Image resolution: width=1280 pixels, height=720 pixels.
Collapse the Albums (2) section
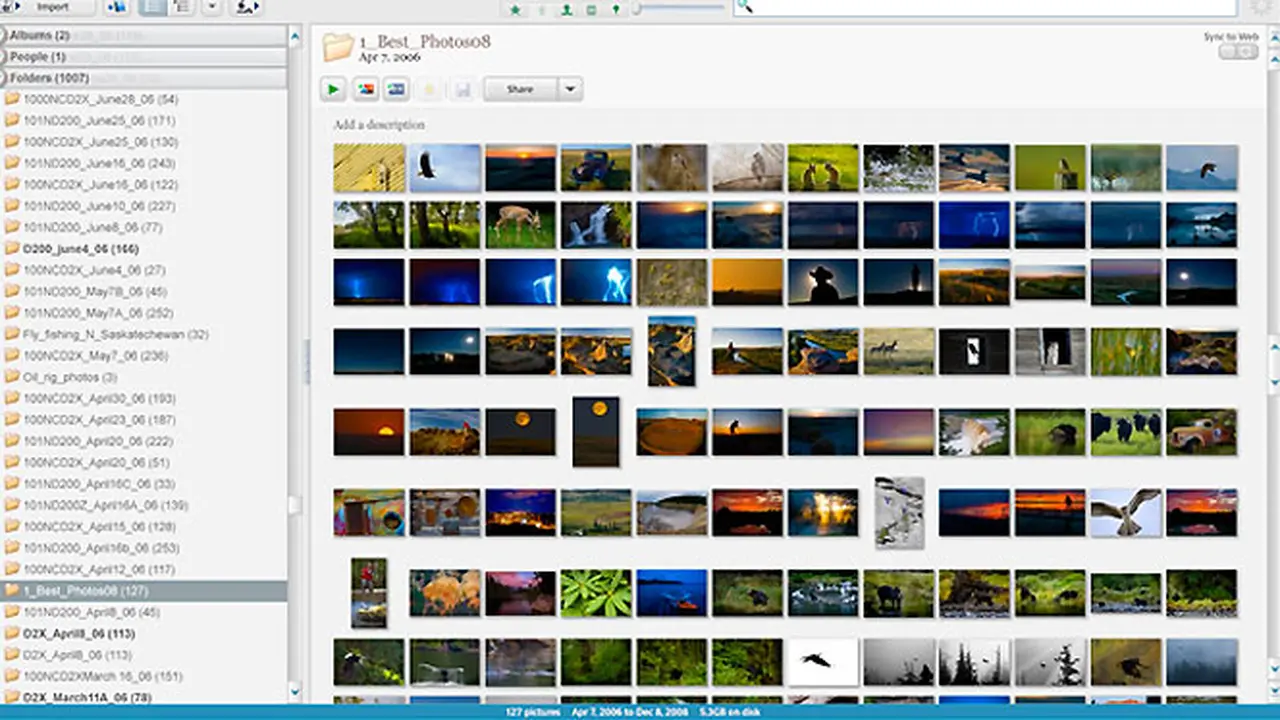click(x=144, y=36)
